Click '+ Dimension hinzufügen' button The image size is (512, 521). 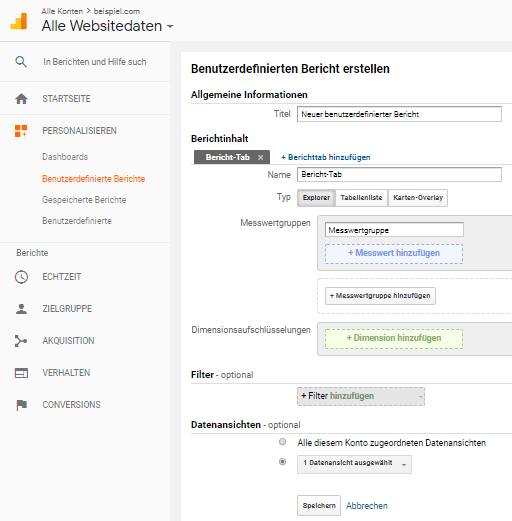click(x=394, y=339)
